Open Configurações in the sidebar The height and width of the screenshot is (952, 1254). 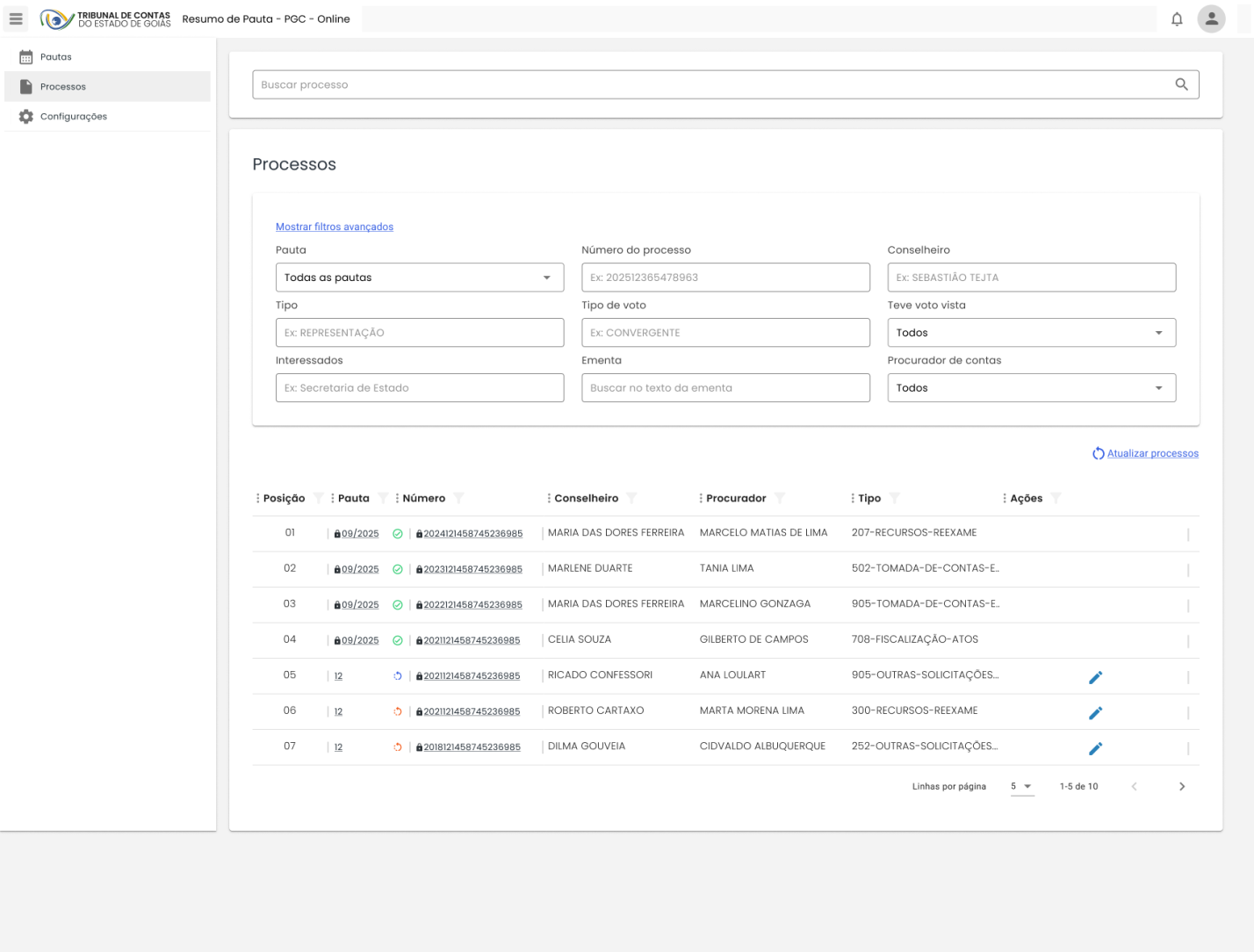[x=73, y=117]
